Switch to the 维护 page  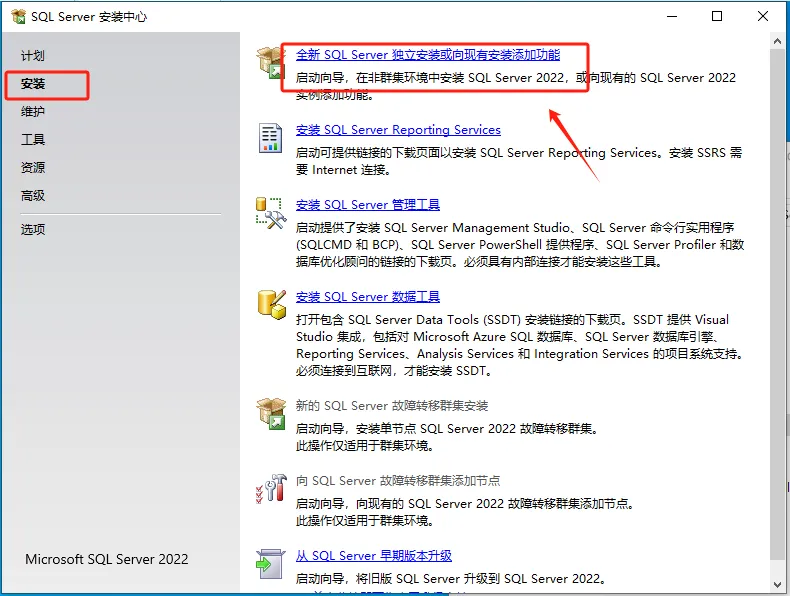tap(33, 111)
